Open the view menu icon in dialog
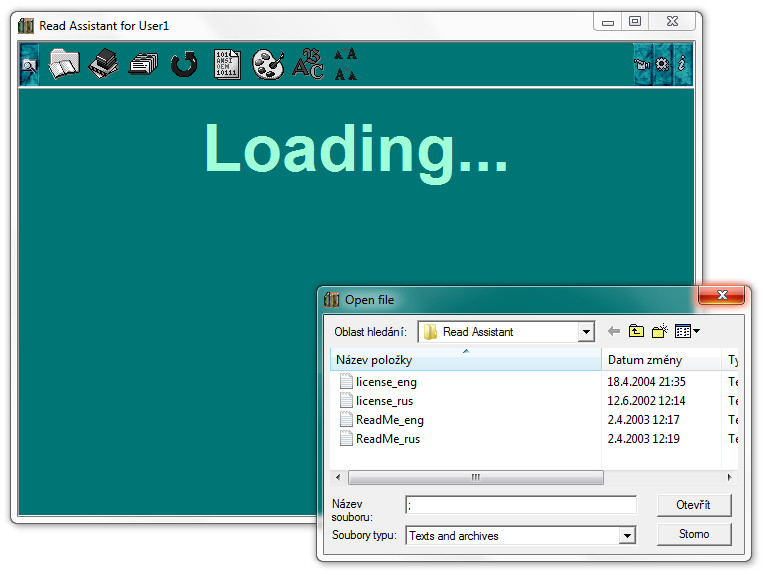 pos(687,331)
